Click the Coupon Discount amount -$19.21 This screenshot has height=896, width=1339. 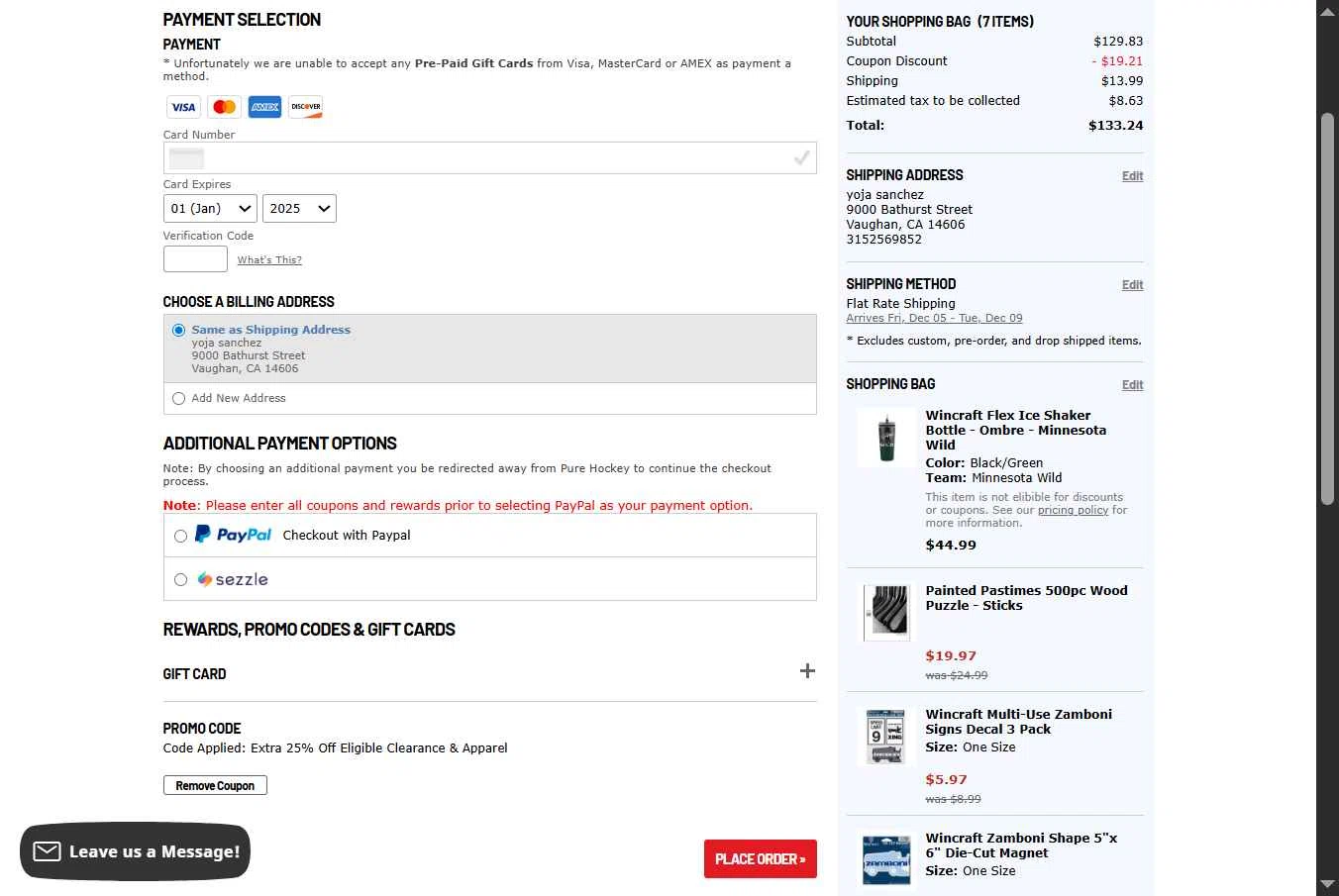1117,61
